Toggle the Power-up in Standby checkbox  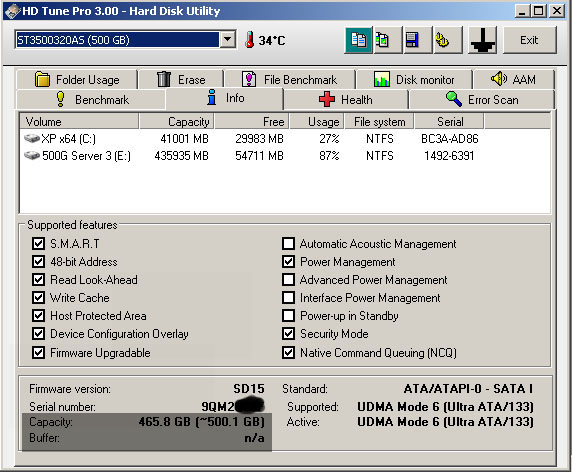pyautogui.click(x=289, y=316)
